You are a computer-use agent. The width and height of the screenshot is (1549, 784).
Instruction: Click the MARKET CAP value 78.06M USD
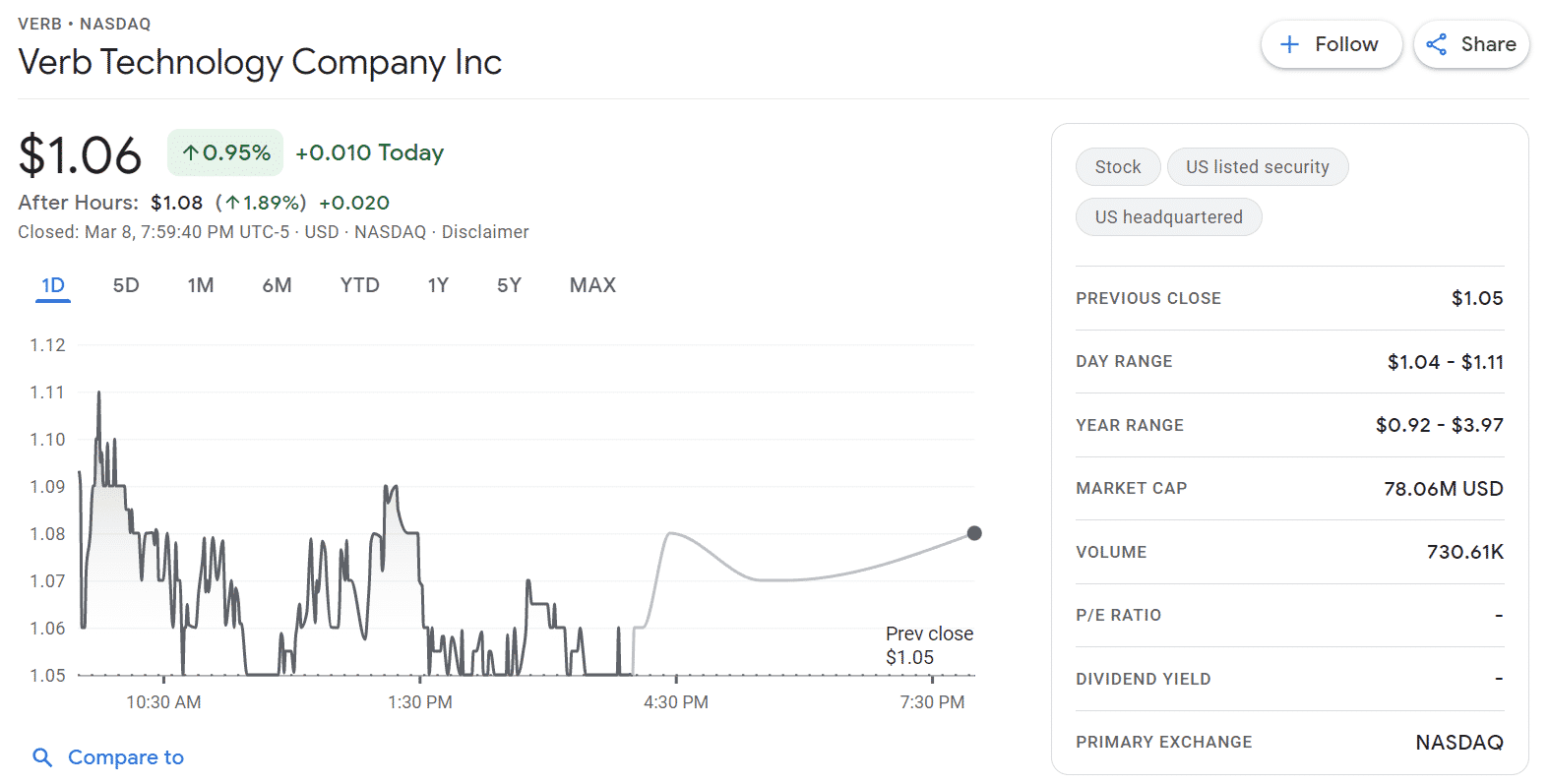(1444, 489)
